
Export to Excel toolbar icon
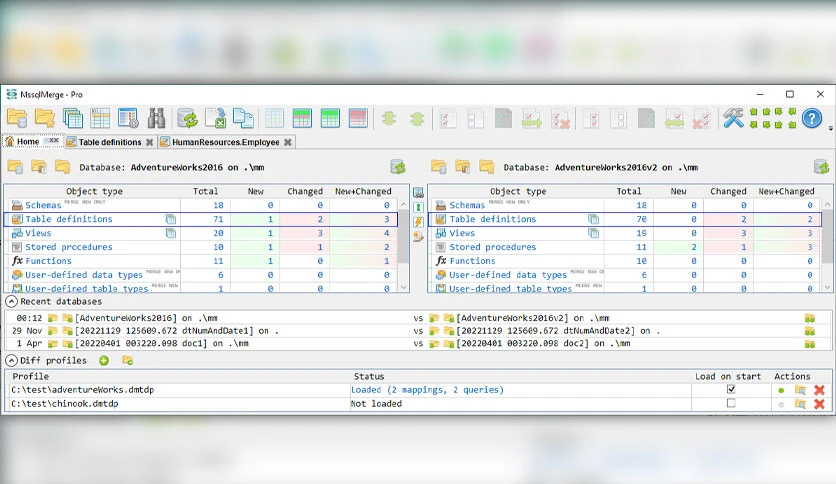215,118
